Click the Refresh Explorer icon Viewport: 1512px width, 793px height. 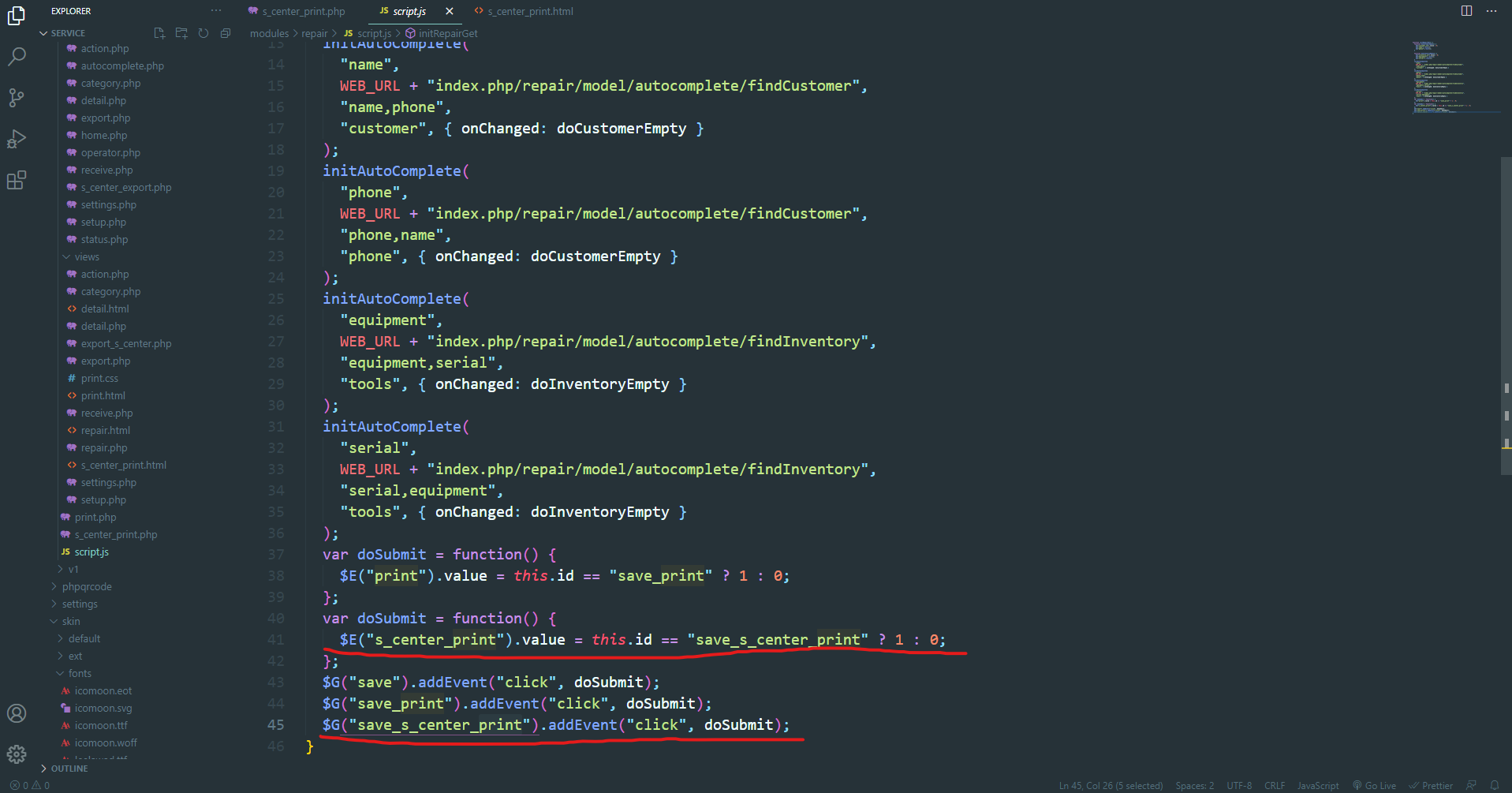click(203, 33)
